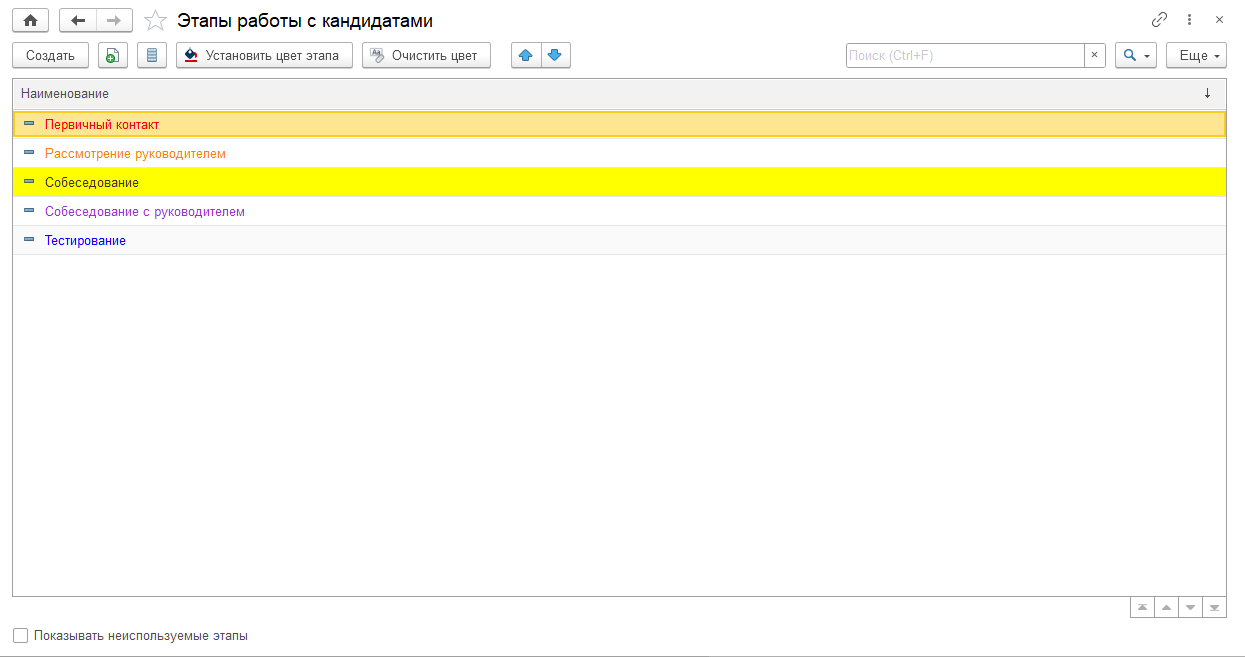Image resolution: width=1245 pixels, height=657 pixels.
Task: Clear the search field with x
Action: point(1095,55)
